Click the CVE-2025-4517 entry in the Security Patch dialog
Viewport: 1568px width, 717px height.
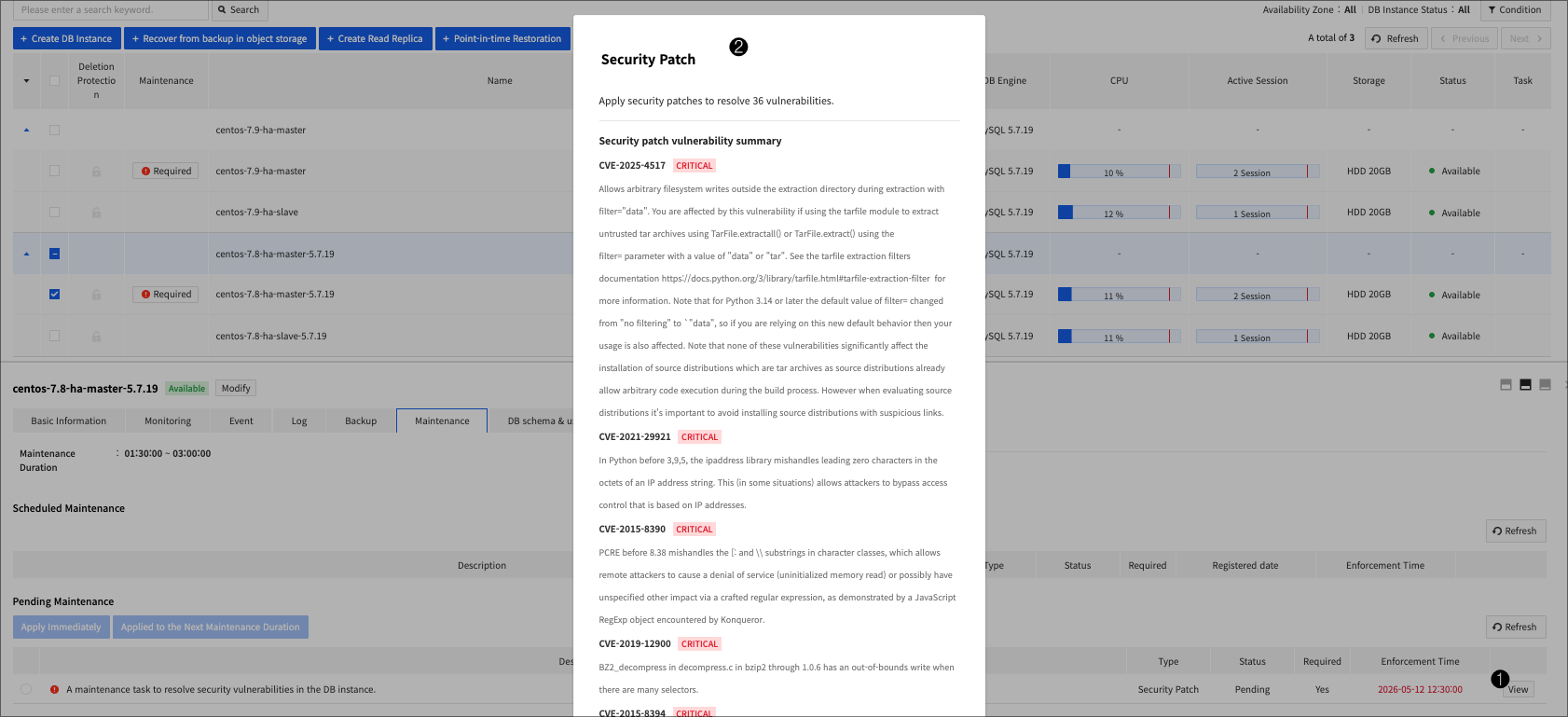click(x=632, y=166)
